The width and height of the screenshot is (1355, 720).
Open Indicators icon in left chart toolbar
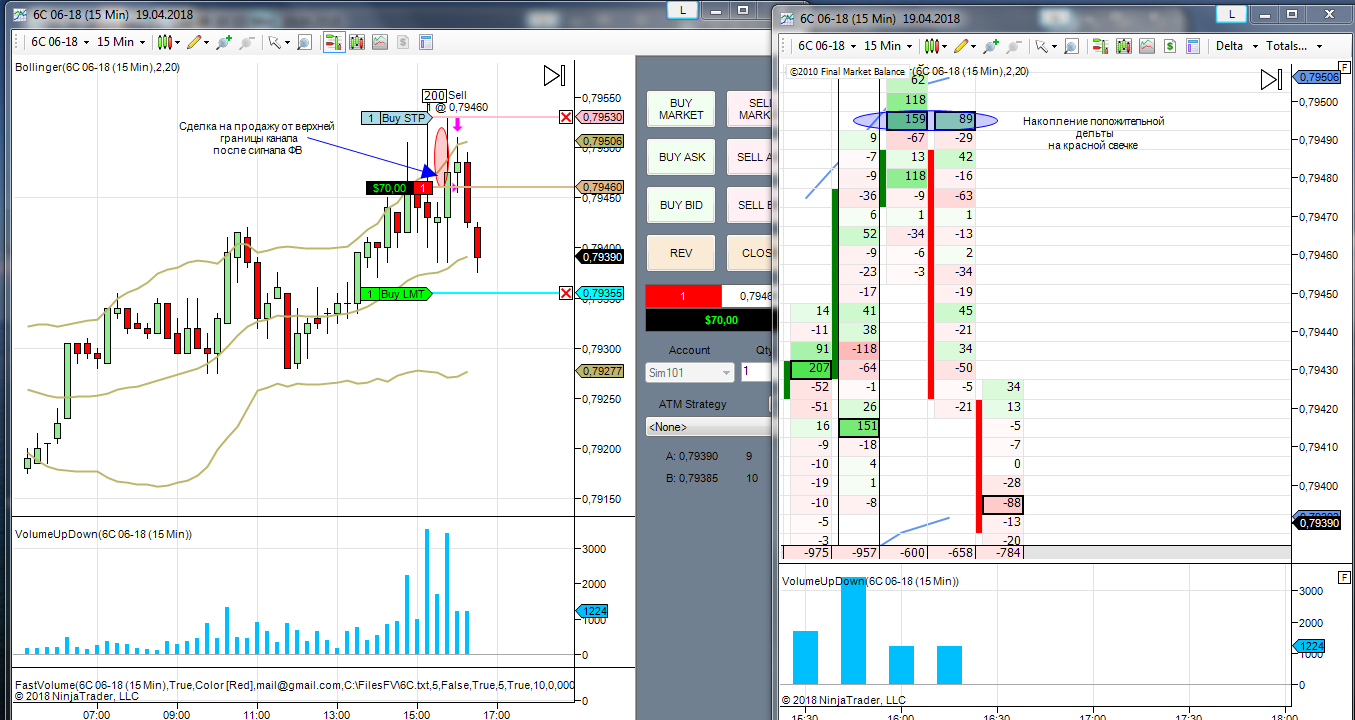(x=380, y=42)
